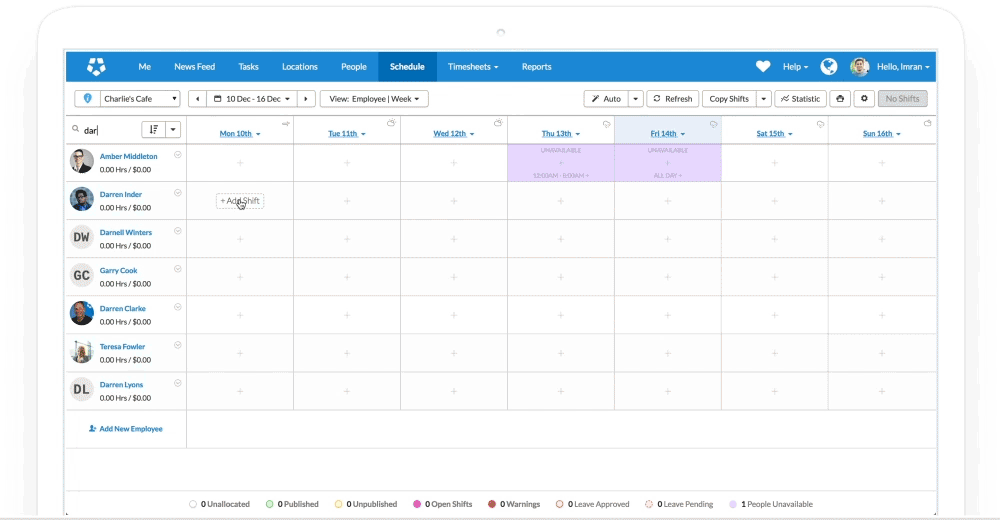Screen dimensions: 1000x520
Task: Open the View: Employee | Week dropdown
Action: point(374,99)
